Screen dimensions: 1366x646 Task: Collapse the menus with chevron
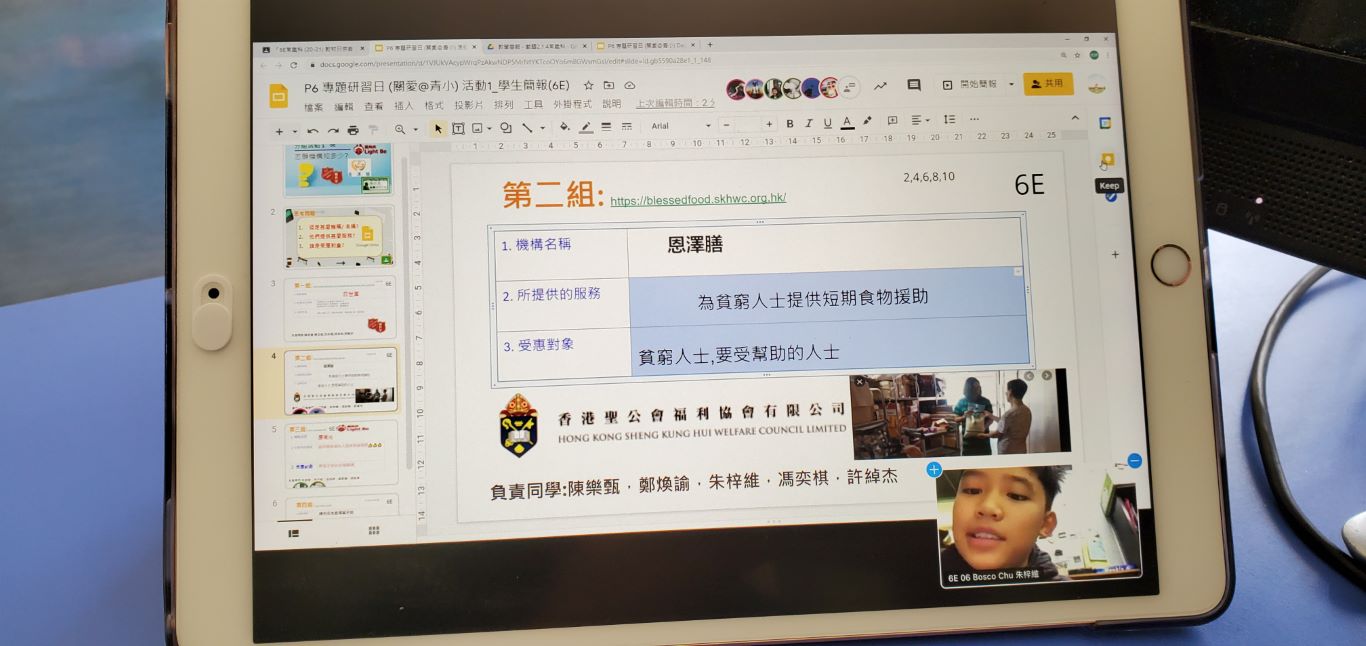[1075, 118]
